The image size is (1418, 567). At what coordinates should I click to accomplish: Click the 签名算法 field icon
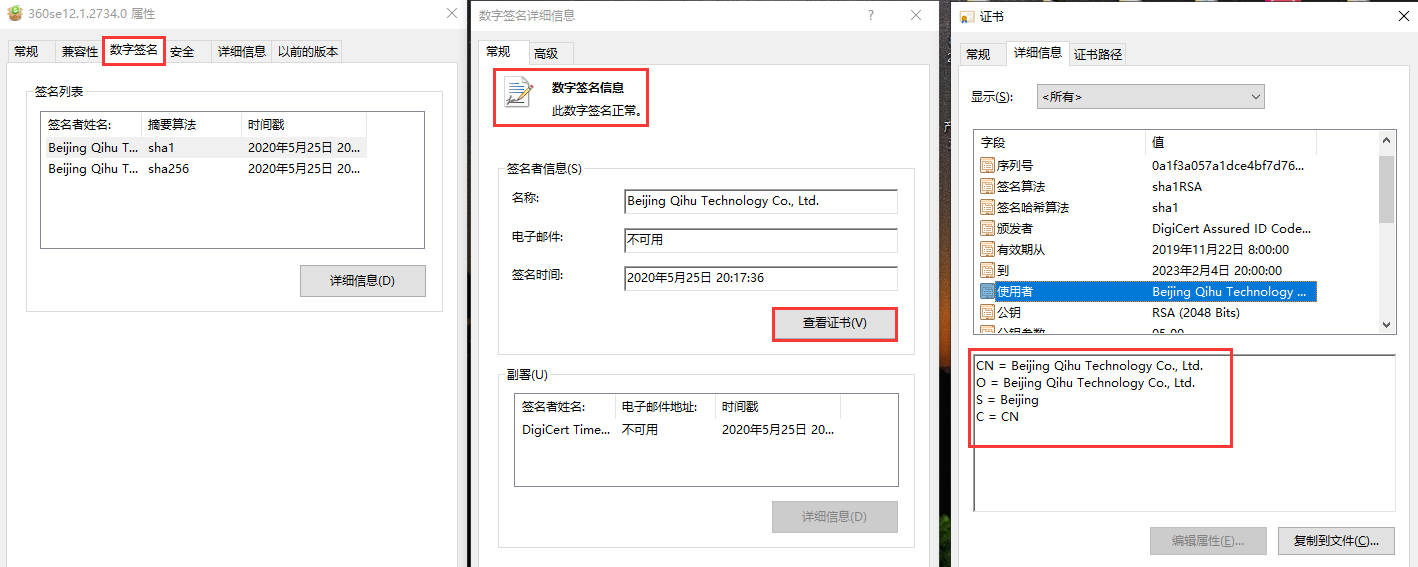[988, 186]
